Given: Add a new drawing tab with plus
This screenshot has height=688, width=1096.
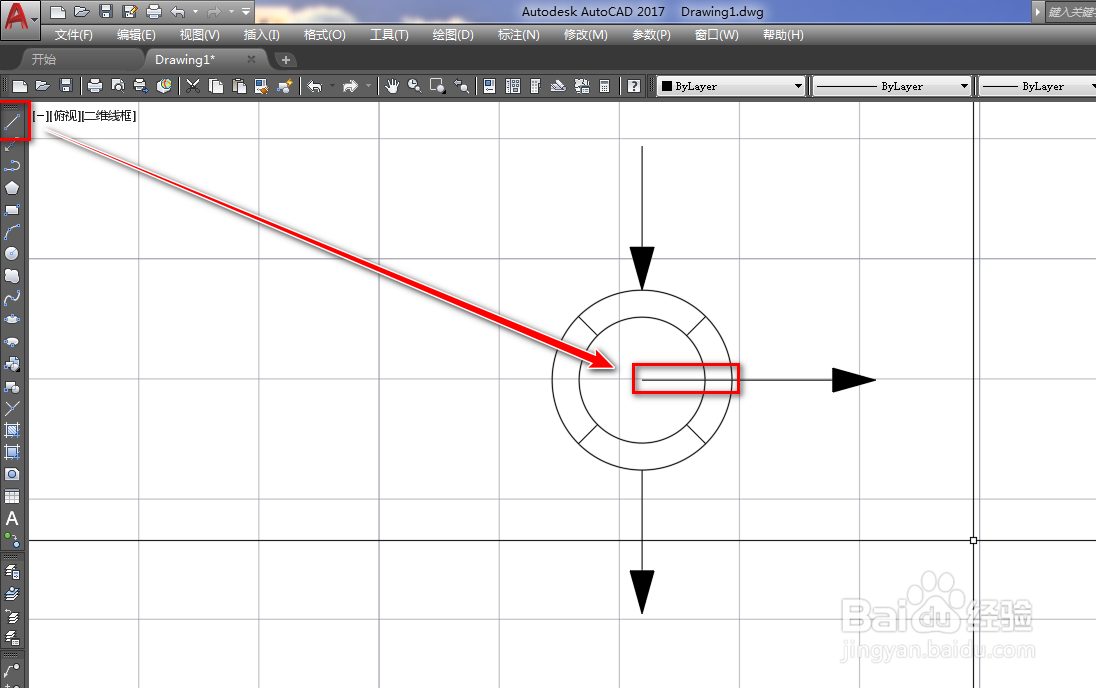Looking at the screenshot, I should coord(285,60).
